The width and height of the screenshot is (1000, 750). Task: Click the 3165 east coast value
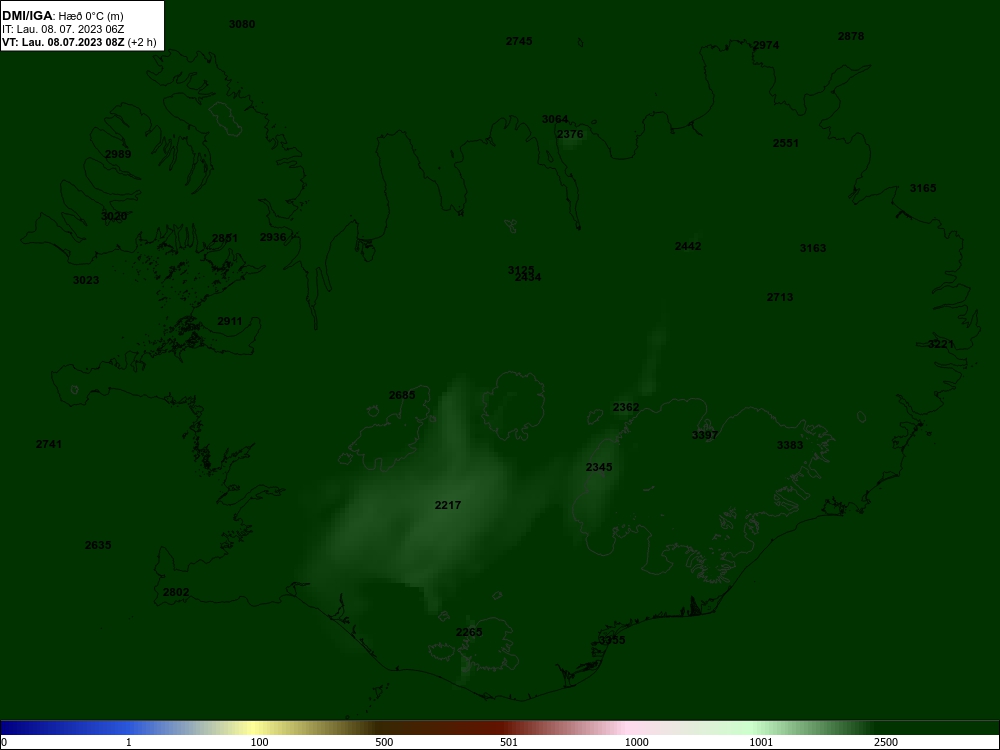[923, 188]
